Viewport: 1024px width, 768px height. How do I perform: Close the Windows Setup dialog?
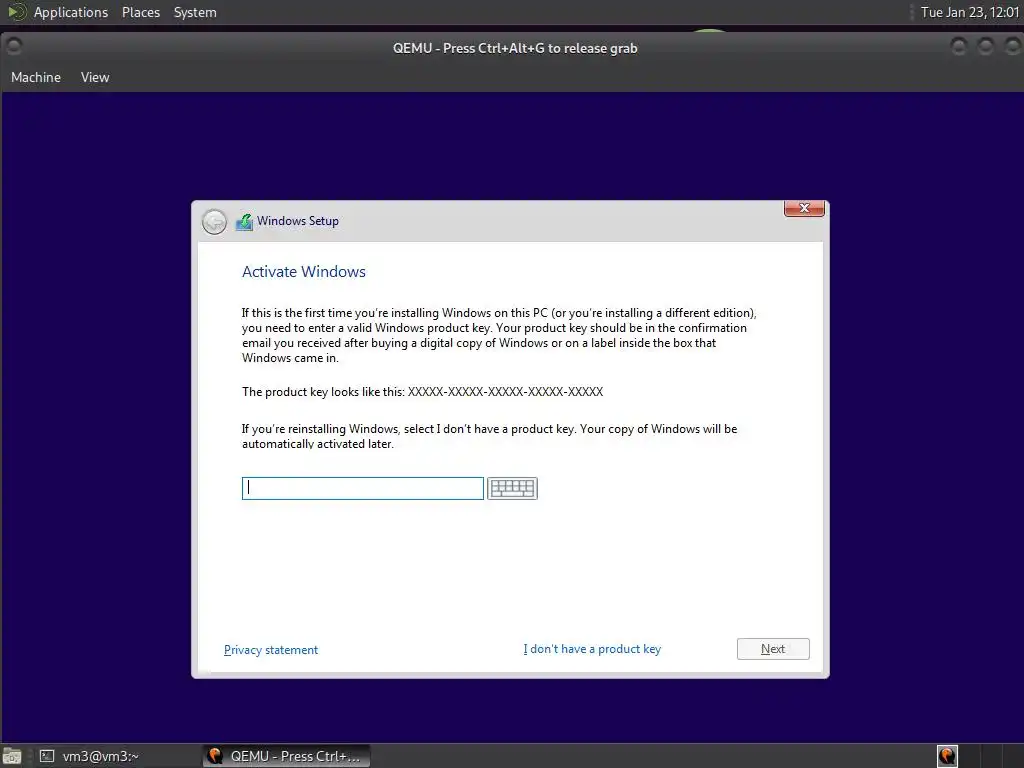(804, 208)
